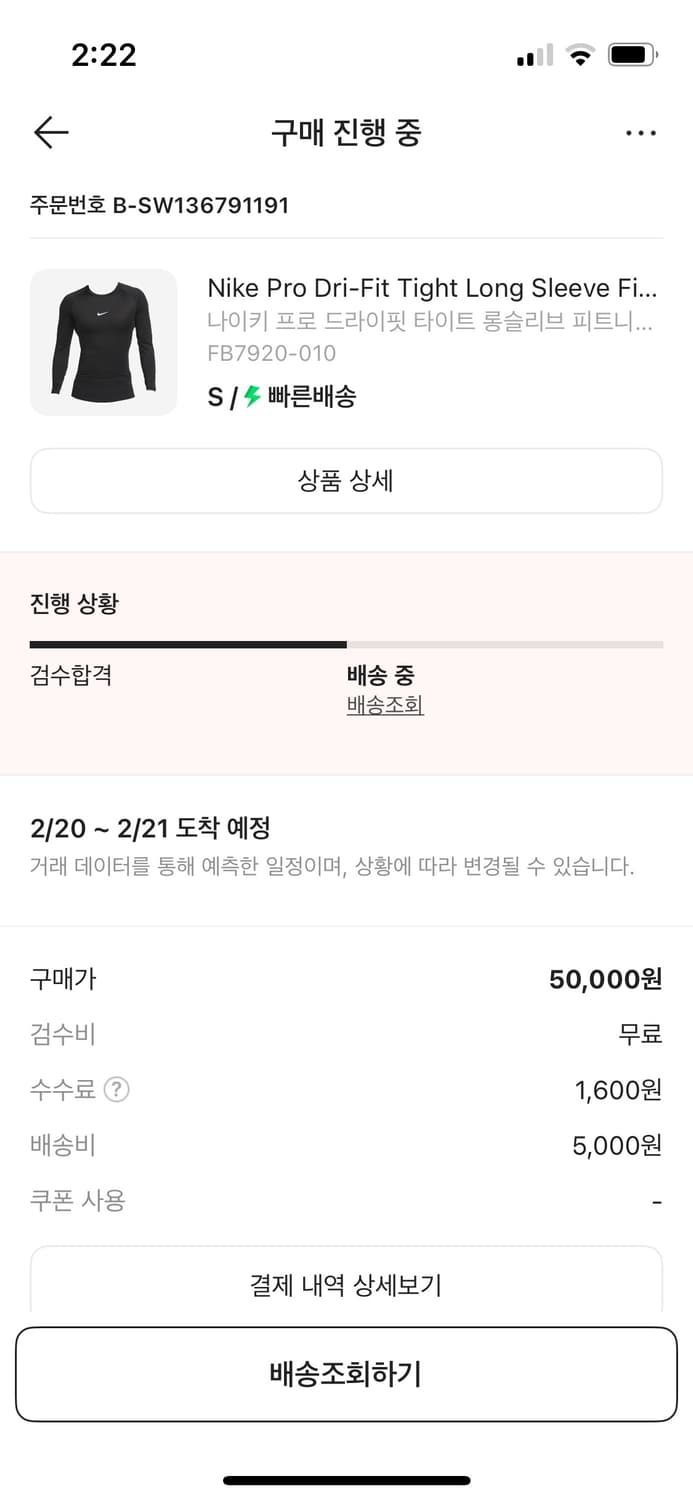
Task: Tap the clock showing 2:22
Action: click(103, 55)
